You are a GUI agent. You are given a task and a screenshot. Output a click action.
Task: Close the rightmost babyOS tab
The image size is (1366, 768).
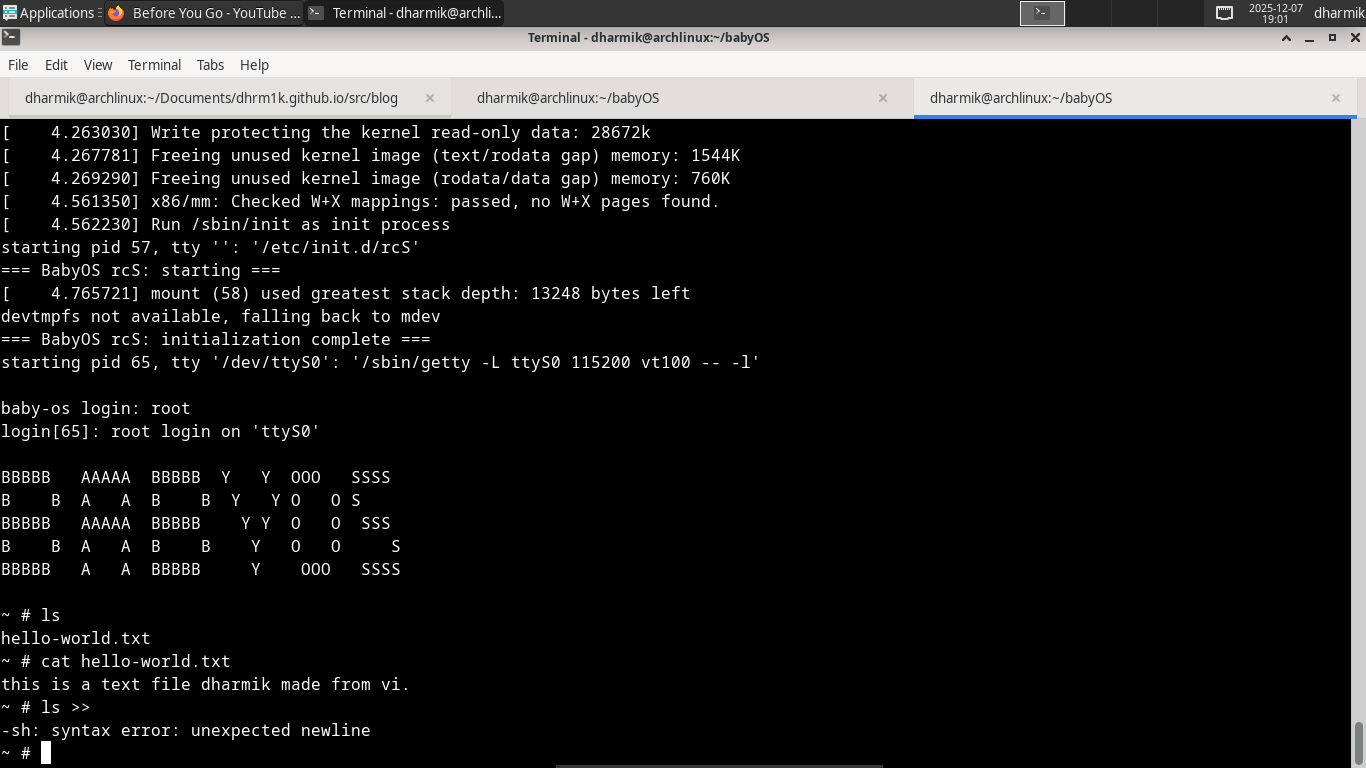pos(1336,97)
